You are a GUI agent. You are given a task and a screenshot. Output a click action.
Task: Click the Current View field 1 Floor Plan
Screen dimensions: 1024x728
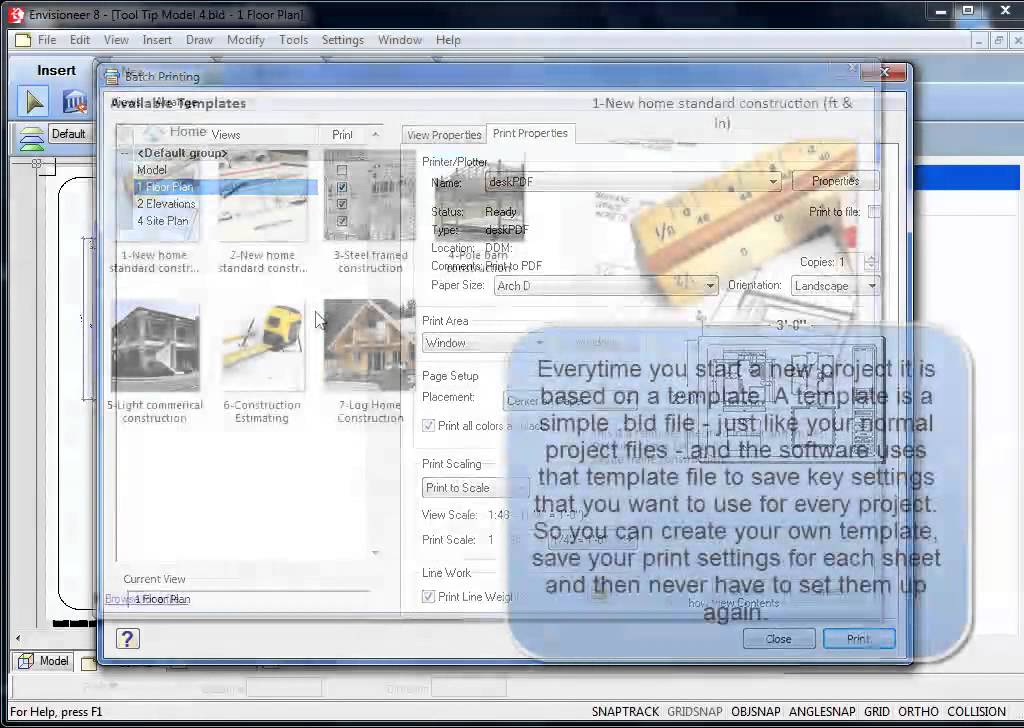pyautogui.click(x=248, y=599)
